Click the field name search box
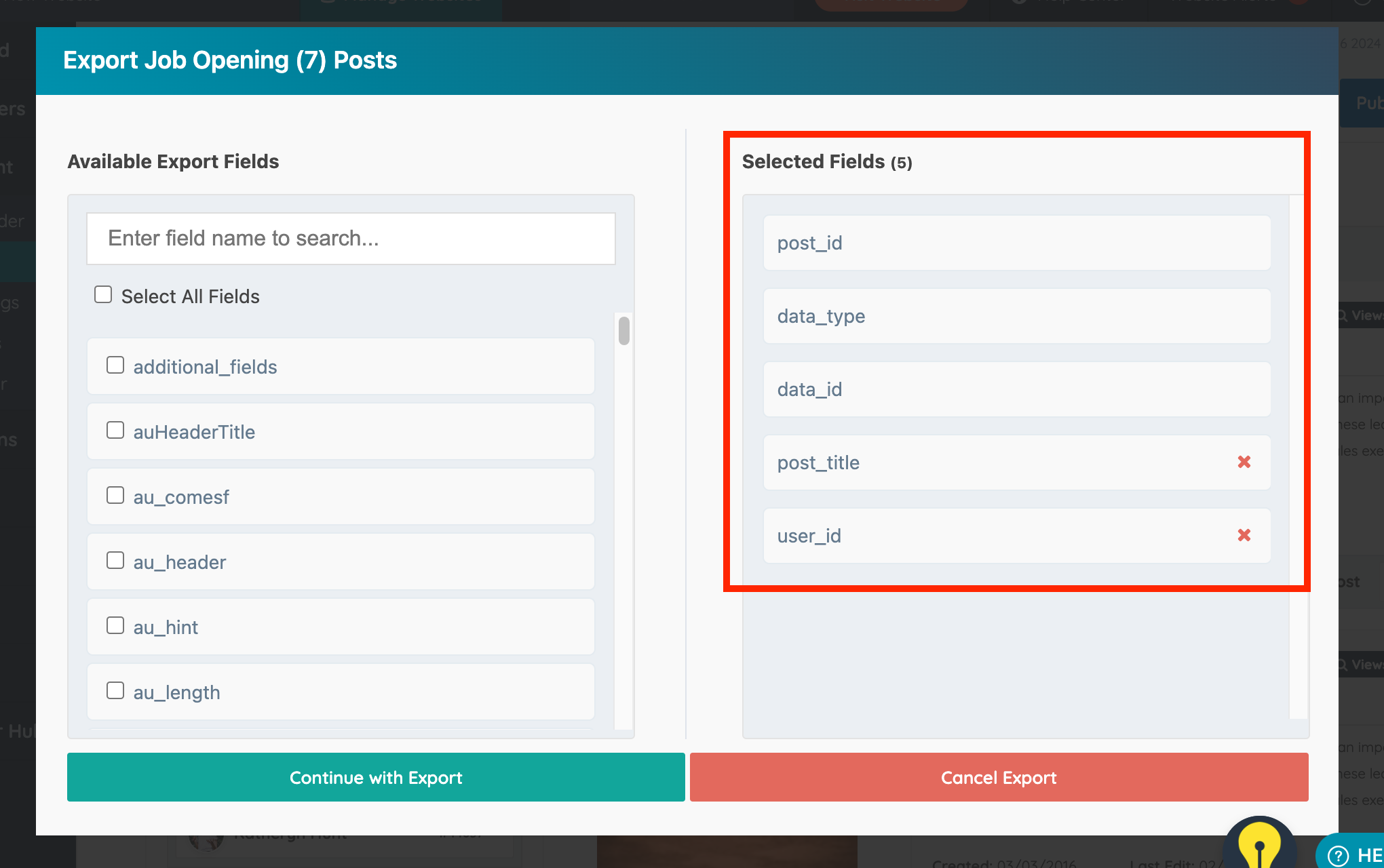The height and width of the screenshot is (868, 1384). (x=351, y=239)
